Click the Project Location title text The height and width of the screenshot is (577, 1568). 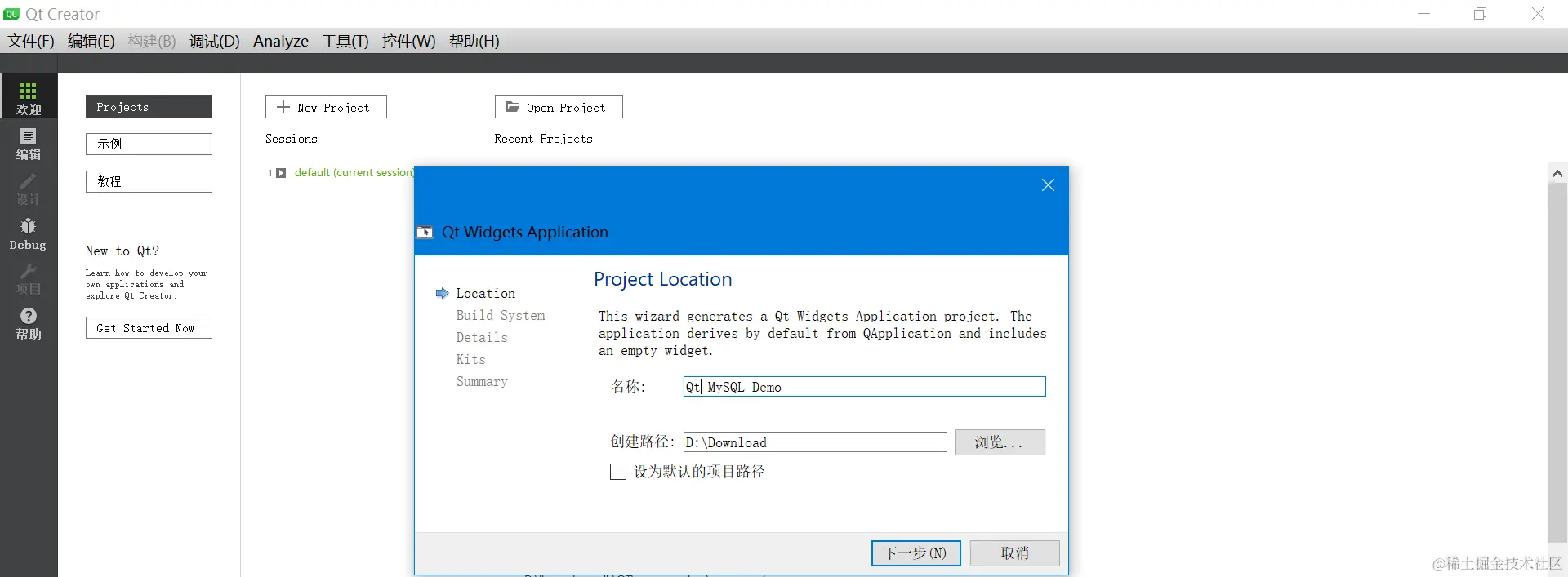(663, 279)
